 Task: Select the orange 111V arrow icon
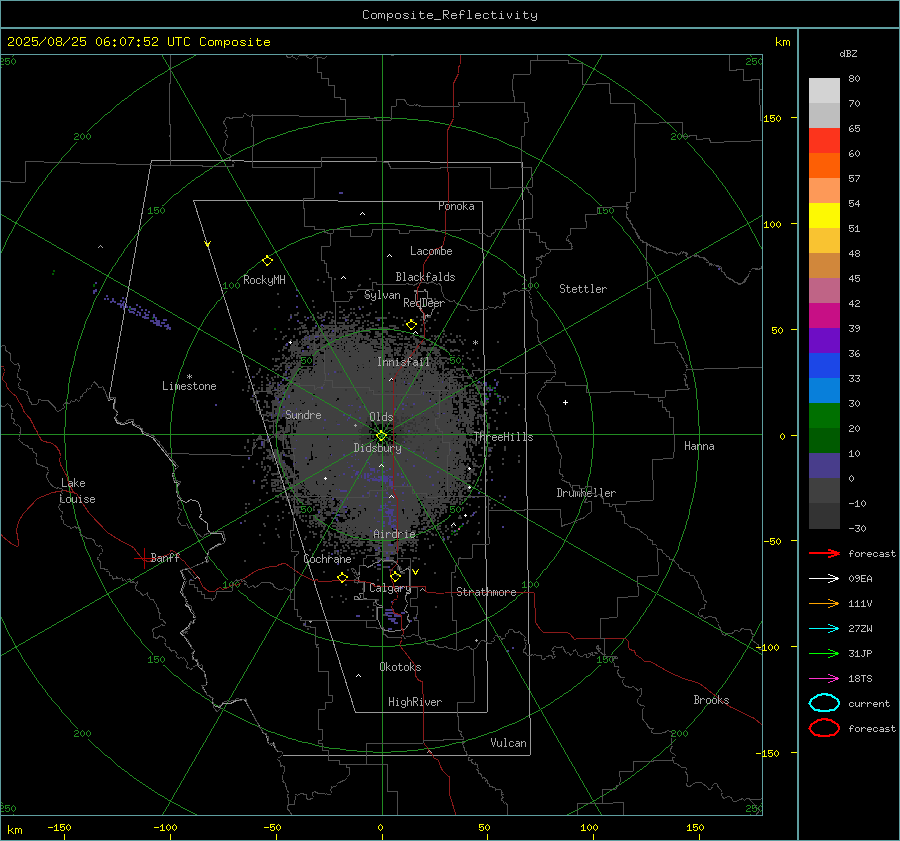tap(824, 603)
